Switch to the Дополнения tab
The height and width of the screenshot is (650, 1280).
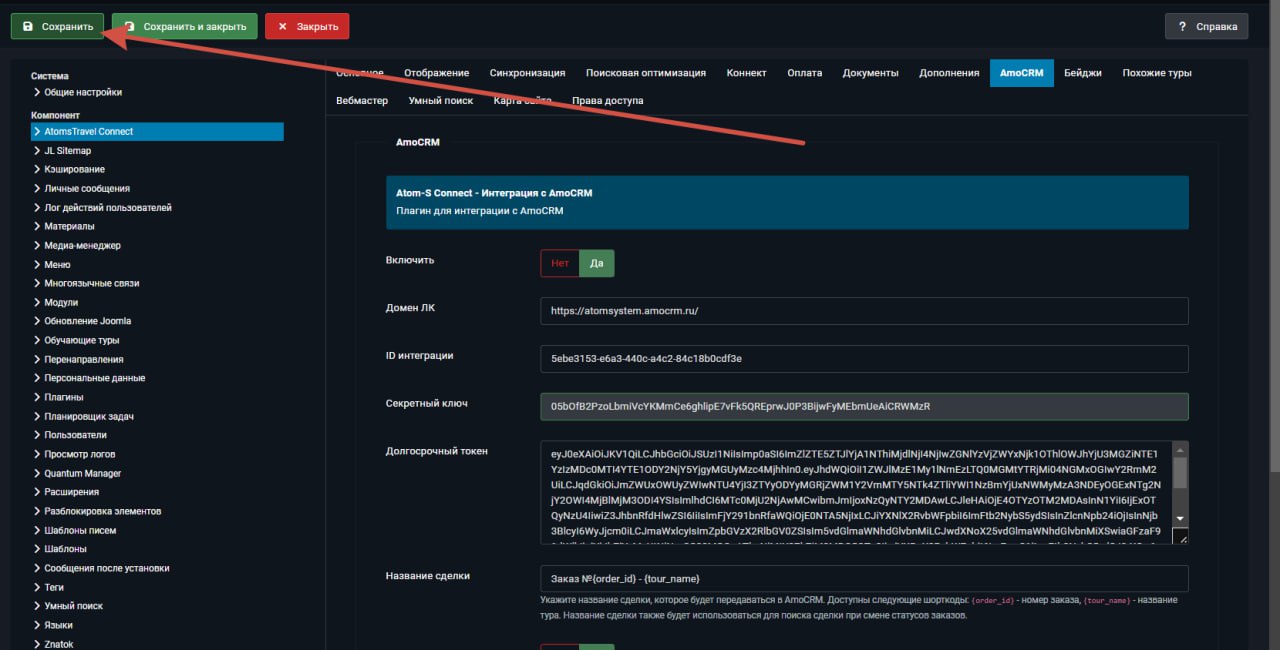[x=949, y=73]
